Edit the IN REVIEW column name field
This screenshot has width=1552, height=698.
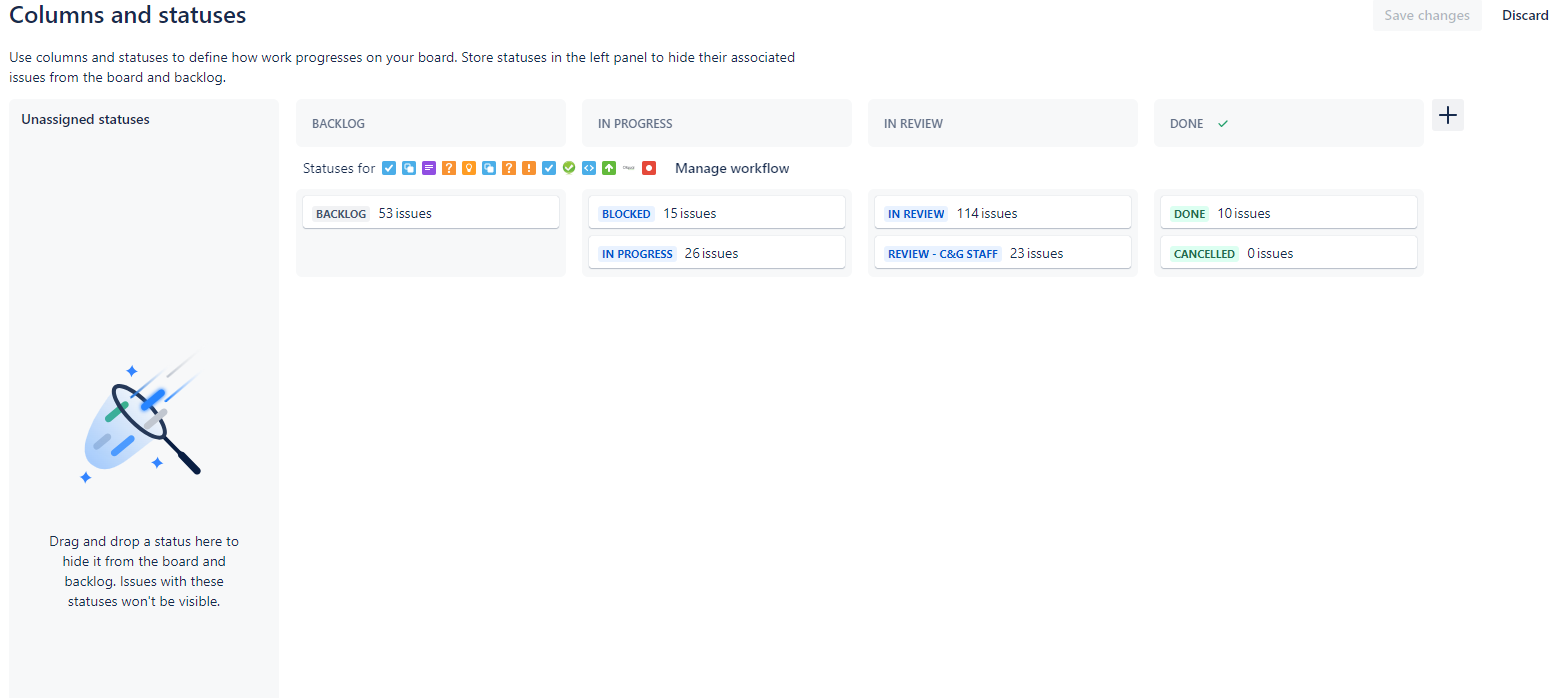(1003, 123)
